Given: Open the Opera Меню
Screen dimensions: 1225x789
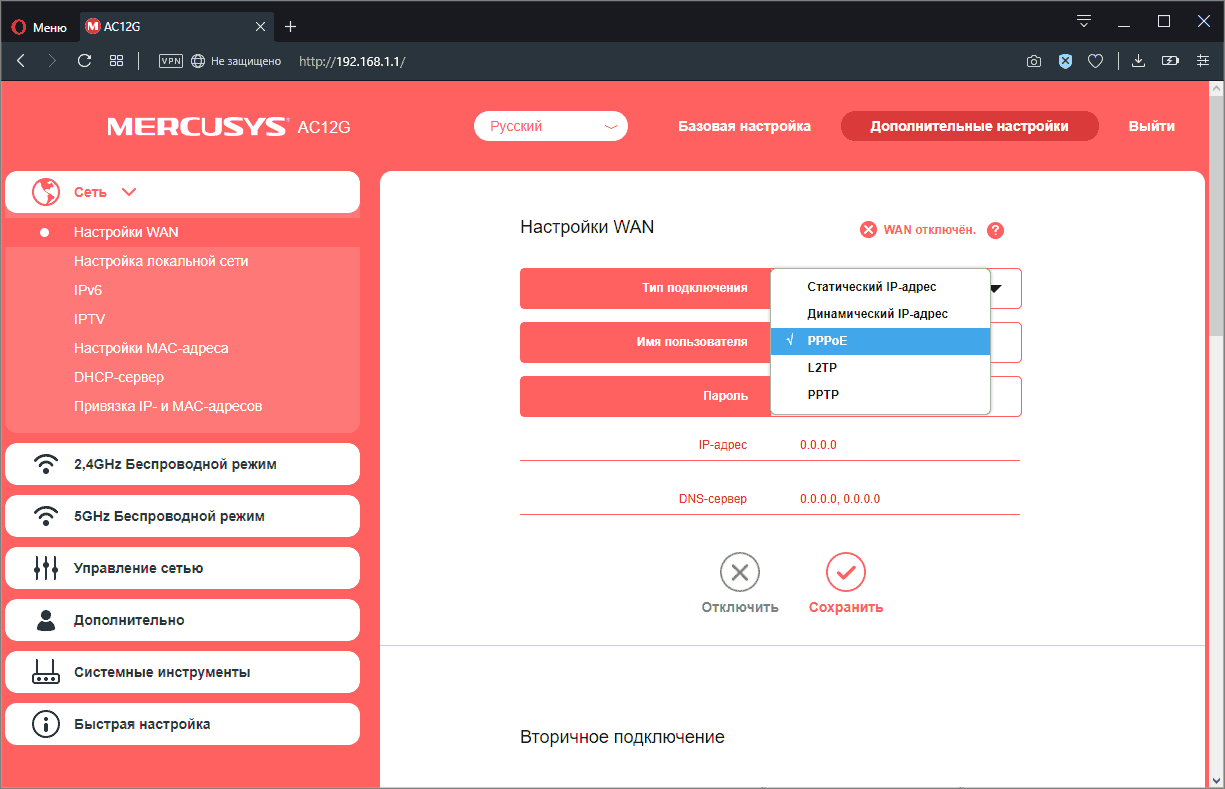Looking at the screenshot, I should pos(38,27).
